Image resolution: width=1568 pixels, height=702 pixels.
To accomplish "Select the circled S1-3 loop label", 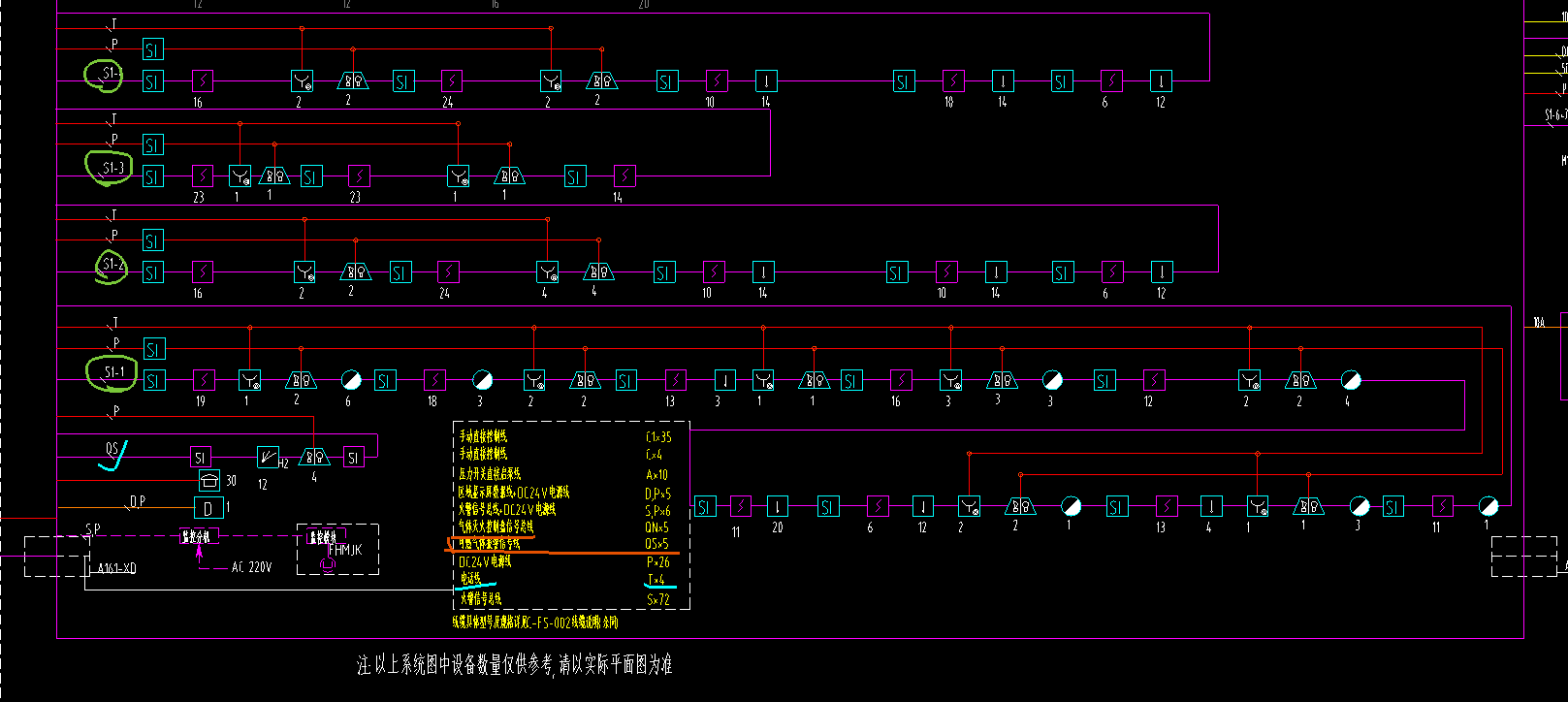I will coord(113,168).
